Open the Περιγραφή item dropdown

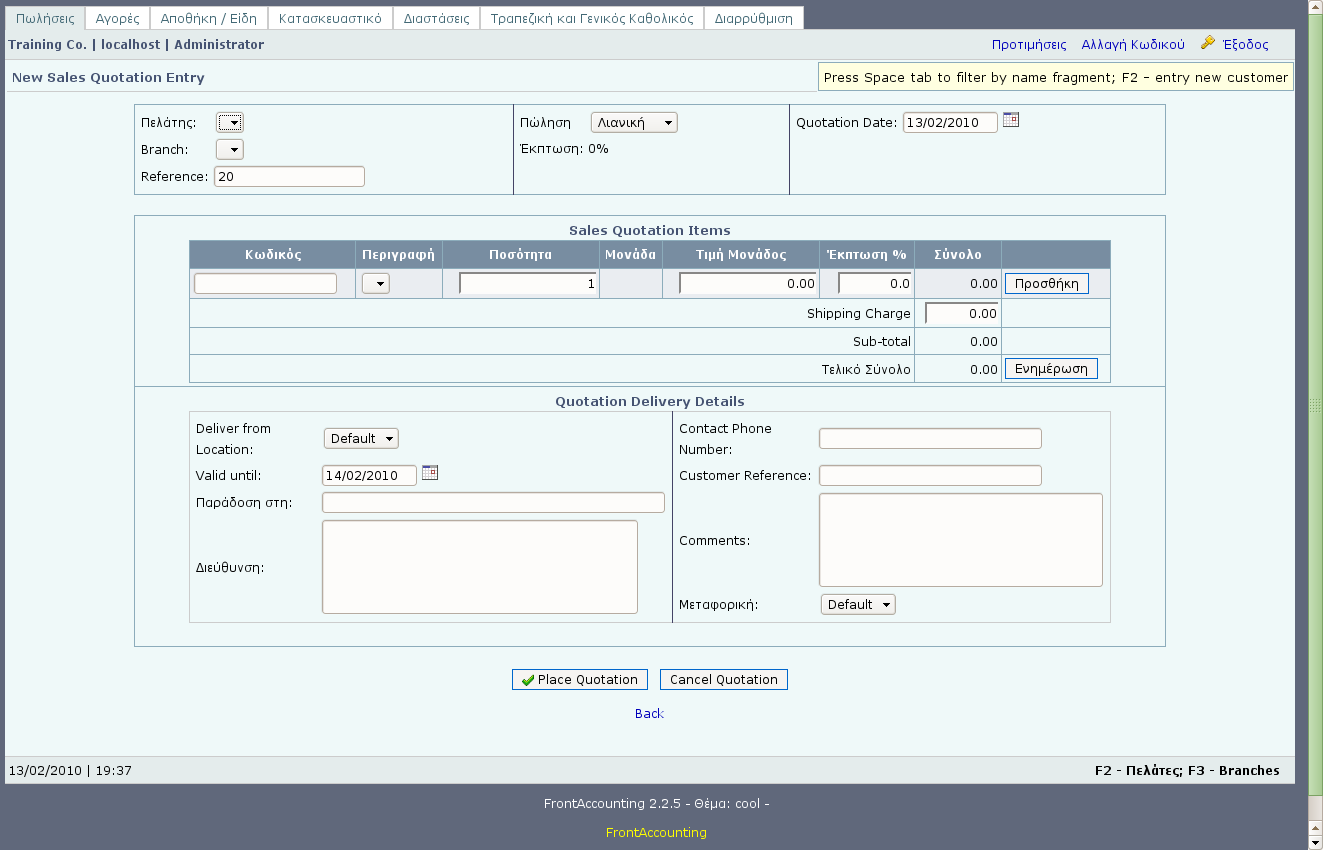coord(376,284)
